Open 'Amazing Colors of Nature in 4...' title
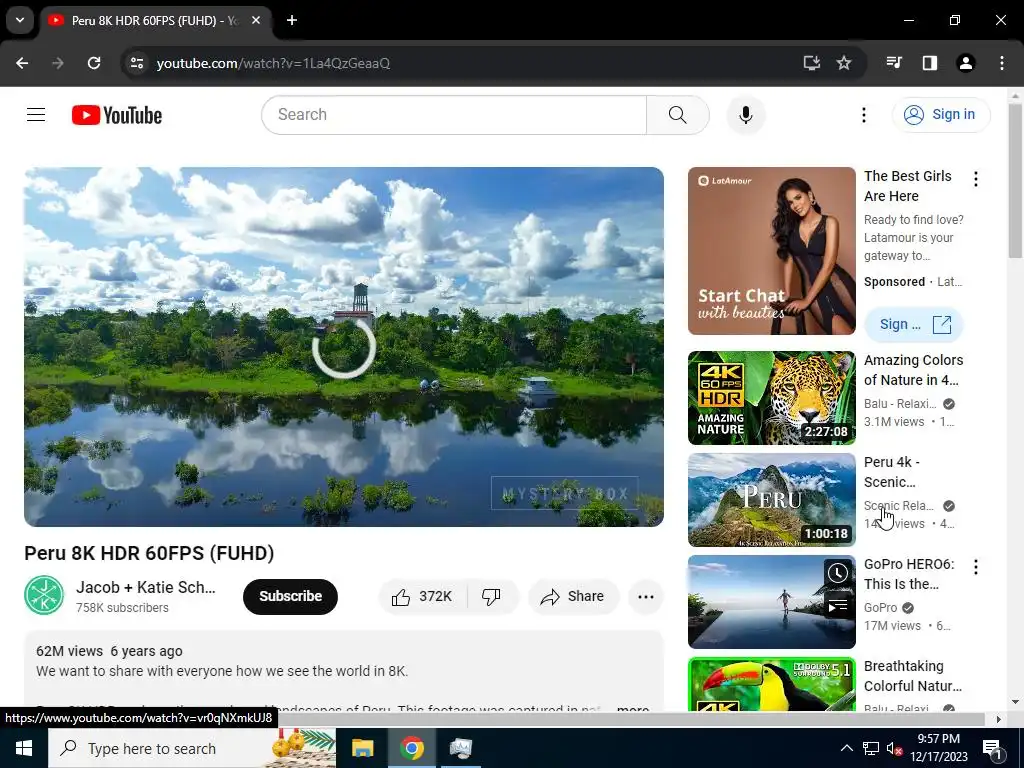Screen dimensions: 1024x768 (913, 370)
